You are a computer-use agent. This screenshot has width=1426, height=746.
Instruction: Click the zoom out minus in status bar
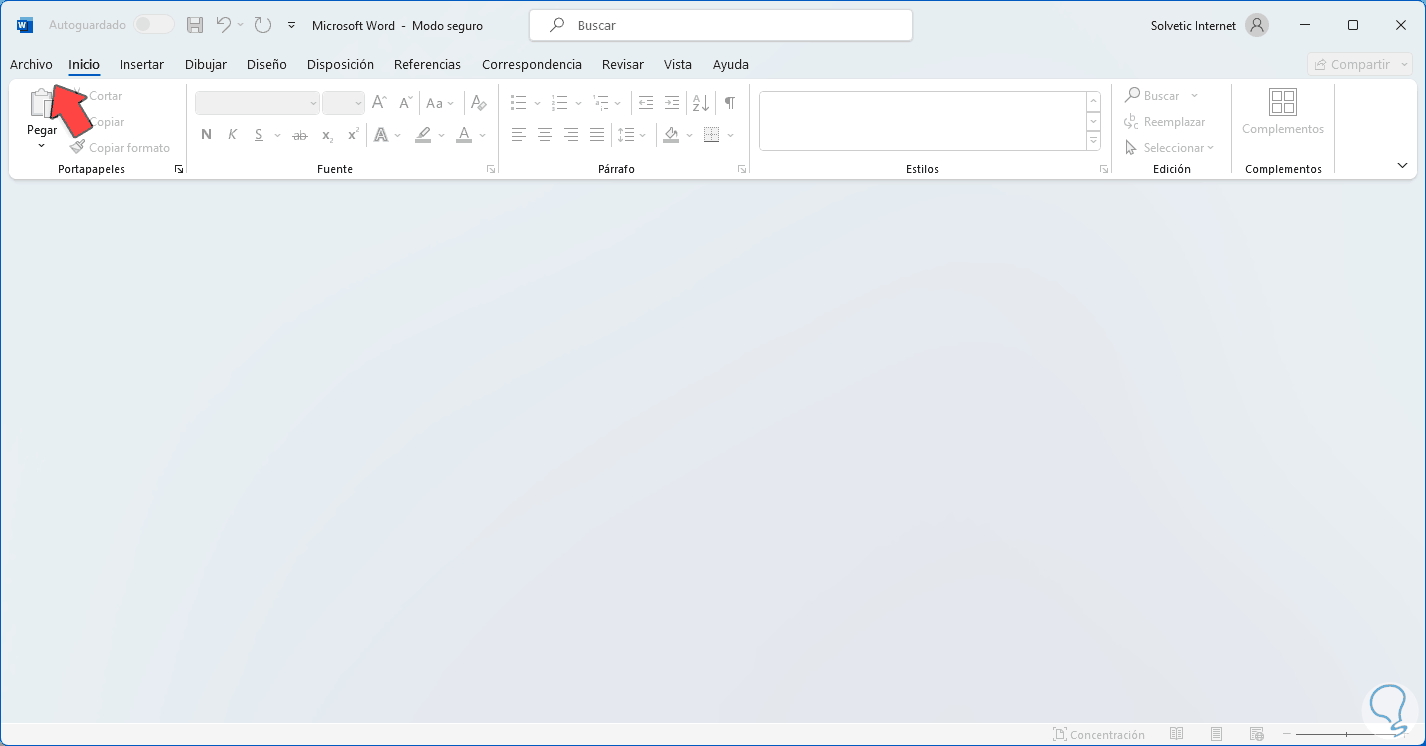(1286, 734)
